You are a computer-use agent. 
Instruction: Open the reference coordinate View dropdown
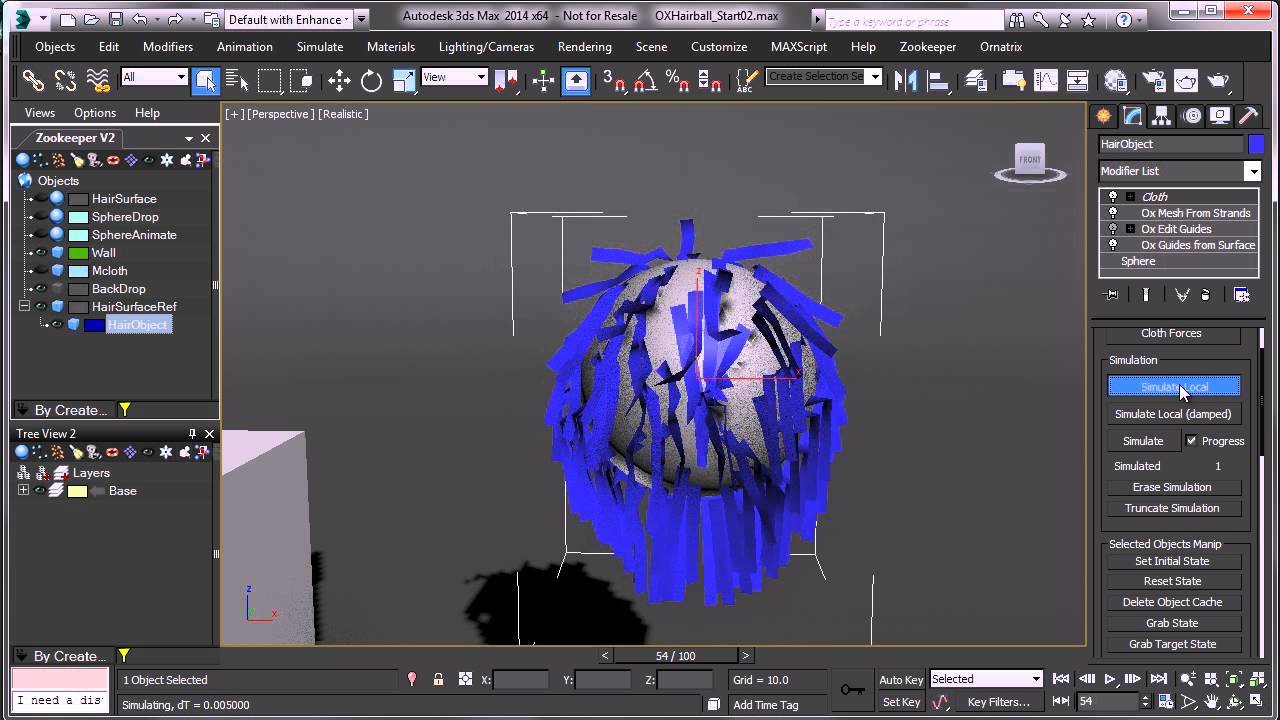(481, 77)
